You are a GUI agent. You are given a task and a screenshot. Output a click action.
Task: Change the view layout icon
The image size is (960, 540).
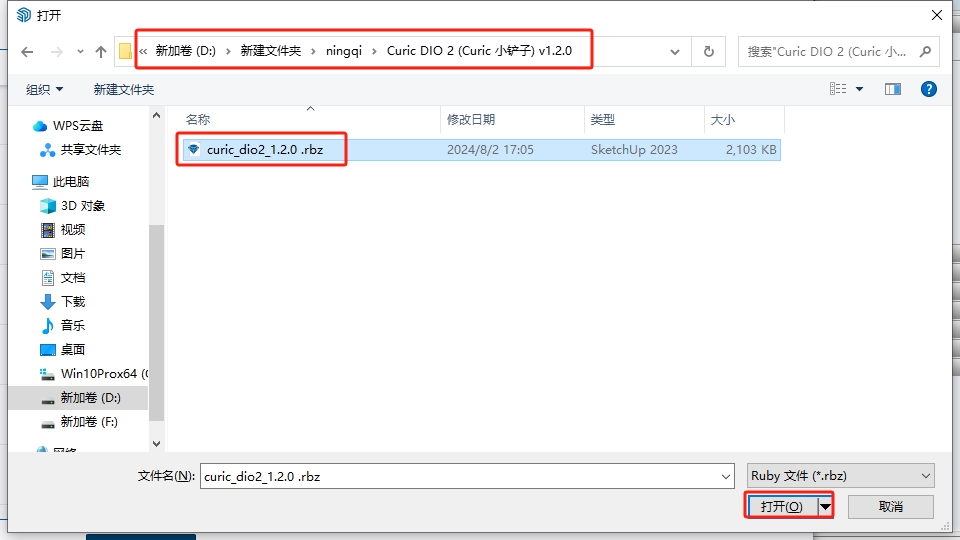(x=838, y=89)
